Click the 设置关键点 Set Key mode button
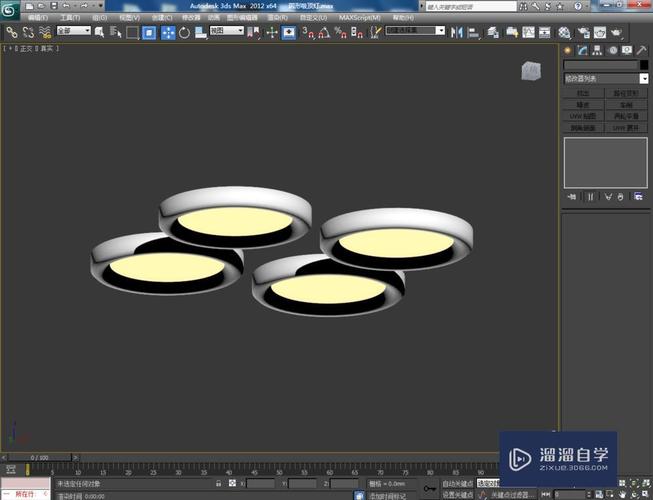The image size is (653, 500). click(x=457, y=495)
